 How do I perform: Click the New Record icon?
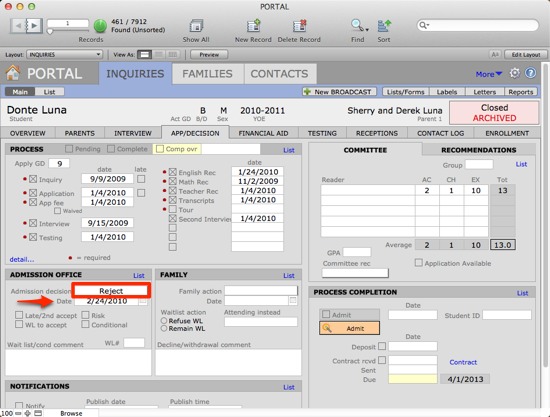[253, 26]
